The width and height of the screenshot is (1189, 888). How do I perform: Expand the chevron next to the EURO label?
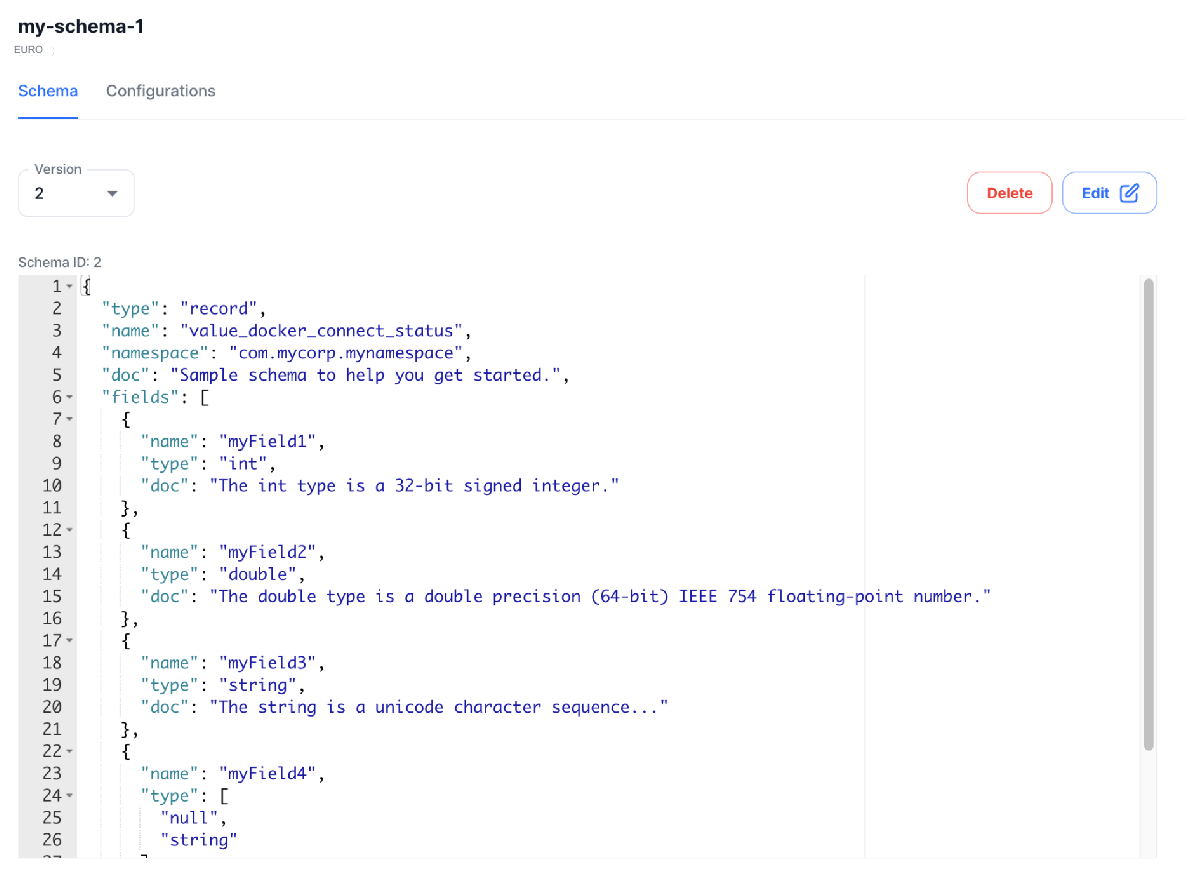point(53,49)
